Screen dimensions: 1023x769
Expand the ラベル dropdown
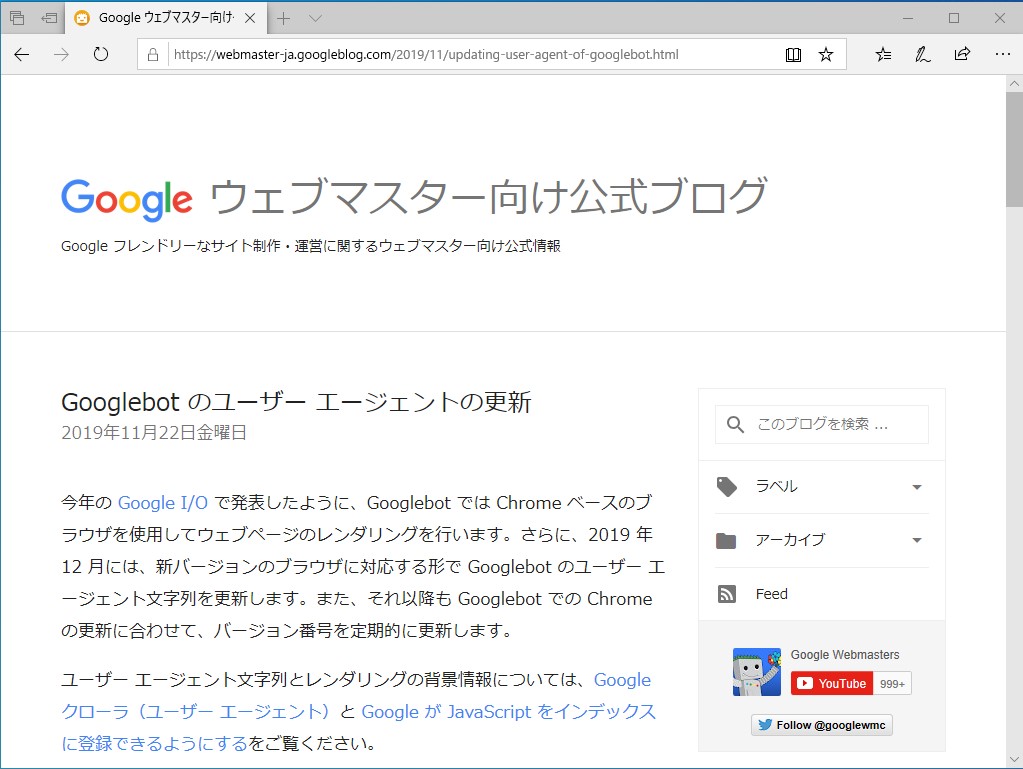[x=916, y=487]
